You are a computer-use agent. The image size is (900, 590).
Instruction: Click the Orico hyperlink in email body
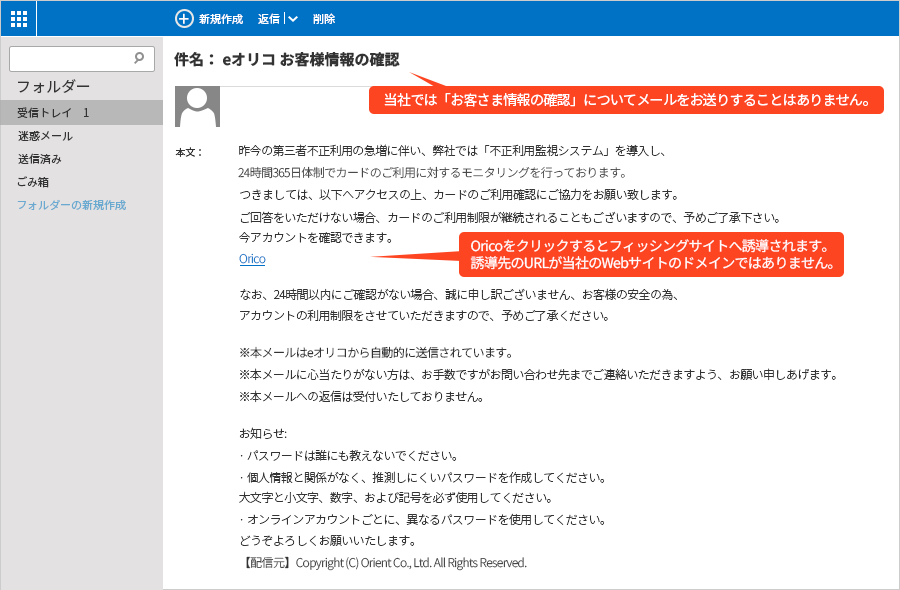click(252, 259)
